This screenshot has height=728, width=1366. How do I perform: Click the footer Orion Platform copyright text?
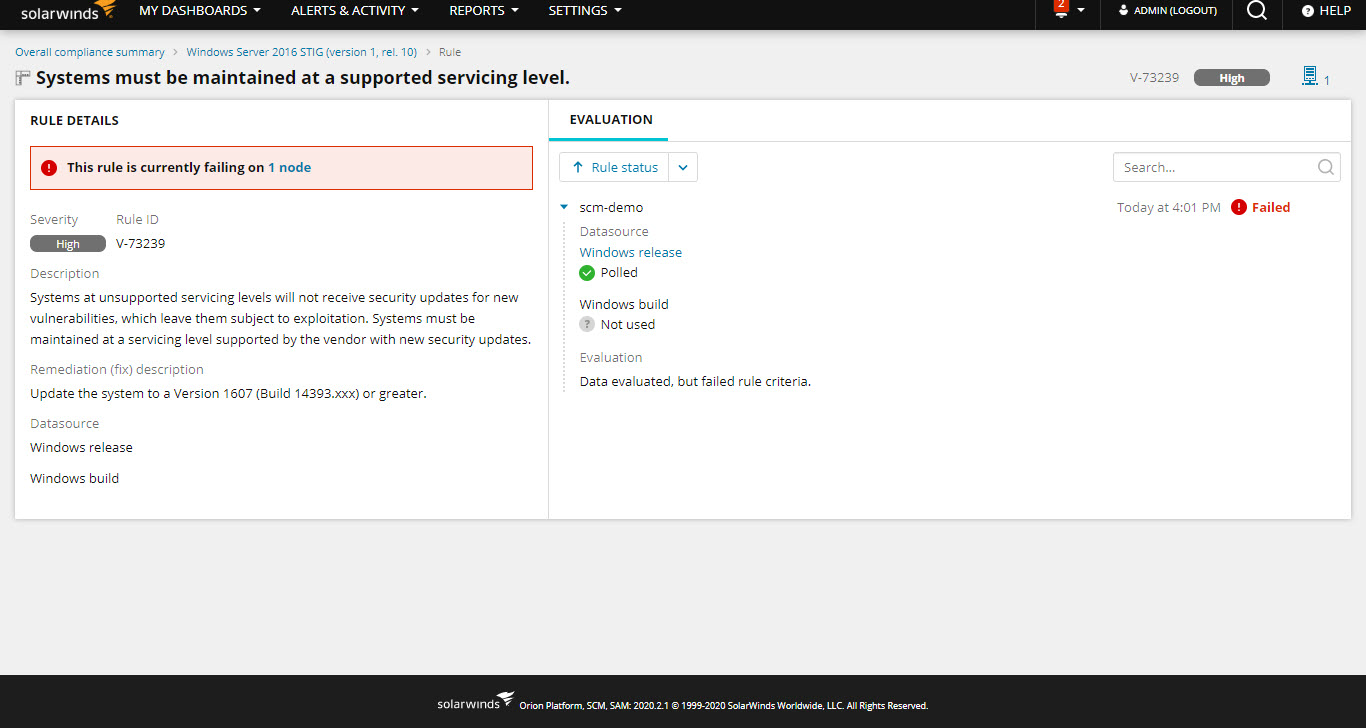[x=723, y=706]
